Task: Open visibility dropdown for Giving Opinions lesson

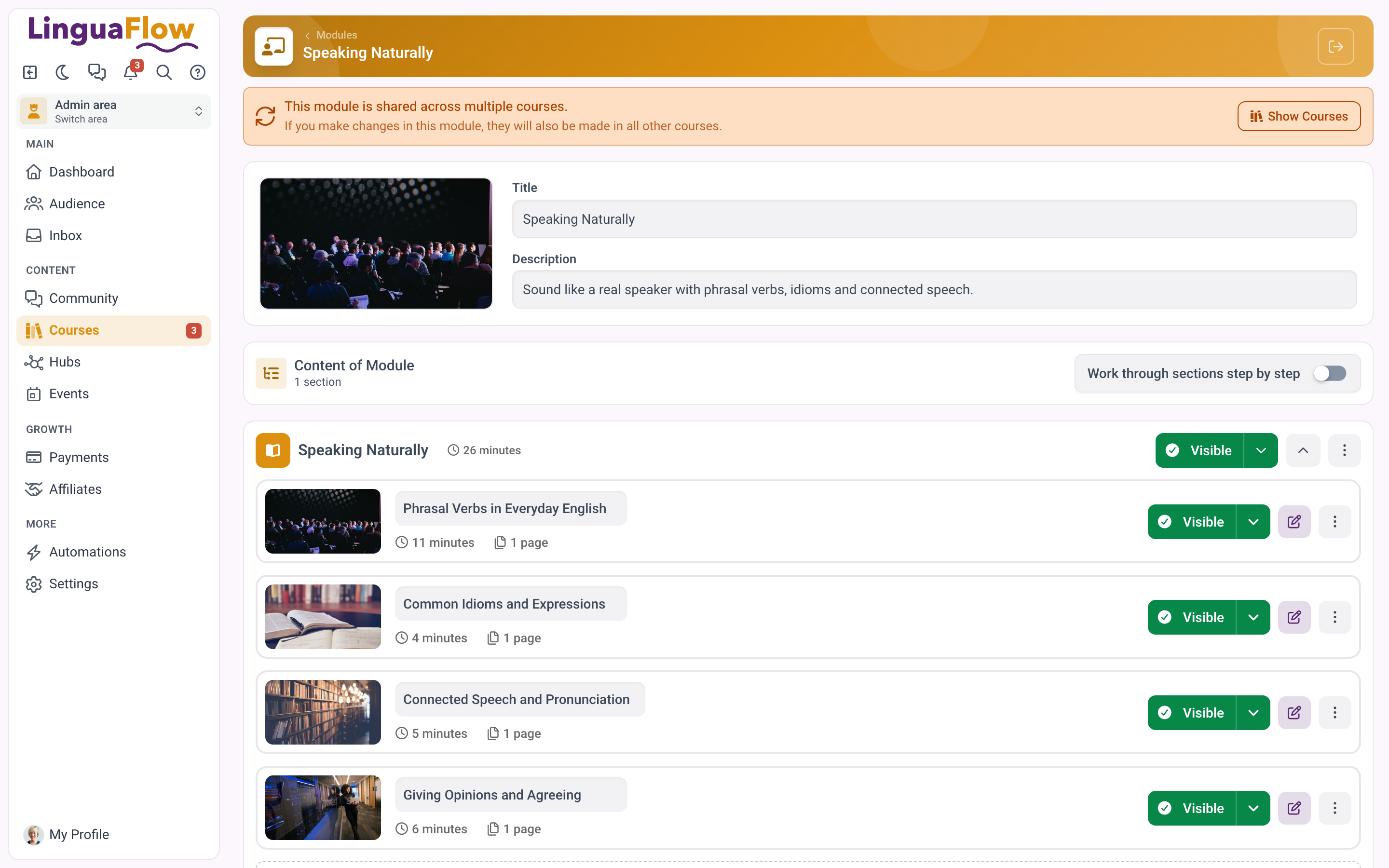Action: (x=1253, y=808)
